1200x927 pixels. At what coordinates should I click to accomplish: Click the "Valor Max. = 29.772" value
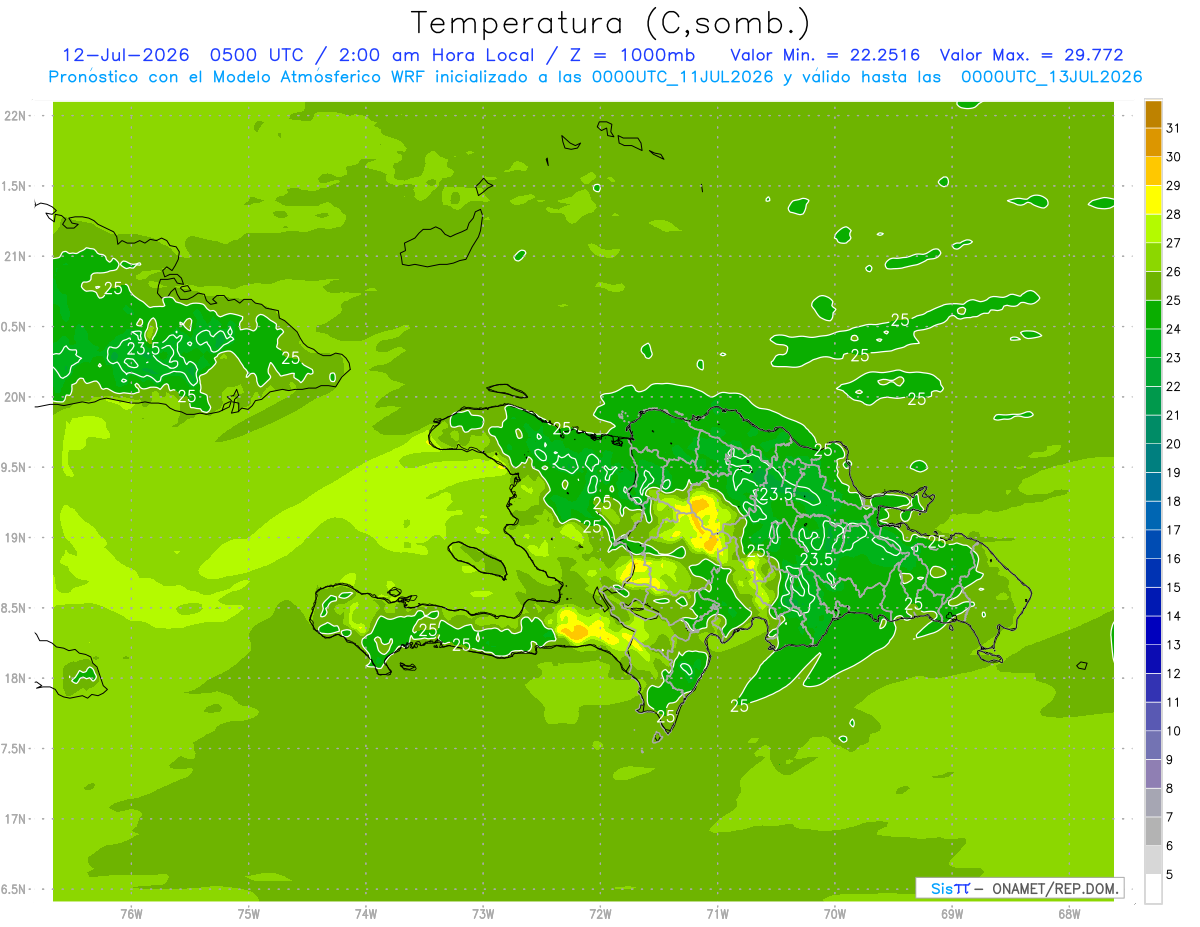tap(1033, 55)
